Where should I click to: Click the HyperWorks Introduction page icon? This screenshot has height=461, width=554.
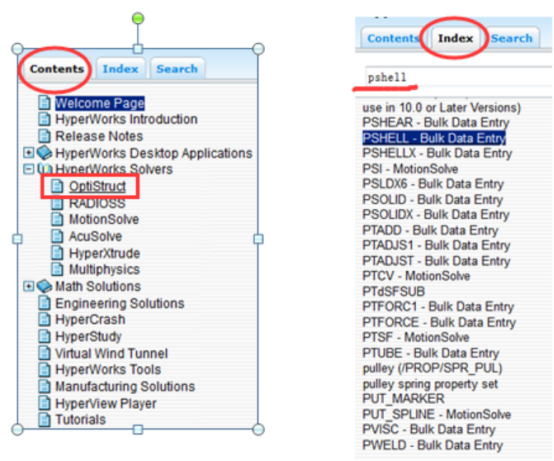pyautogui.click(x=44, y=119)
